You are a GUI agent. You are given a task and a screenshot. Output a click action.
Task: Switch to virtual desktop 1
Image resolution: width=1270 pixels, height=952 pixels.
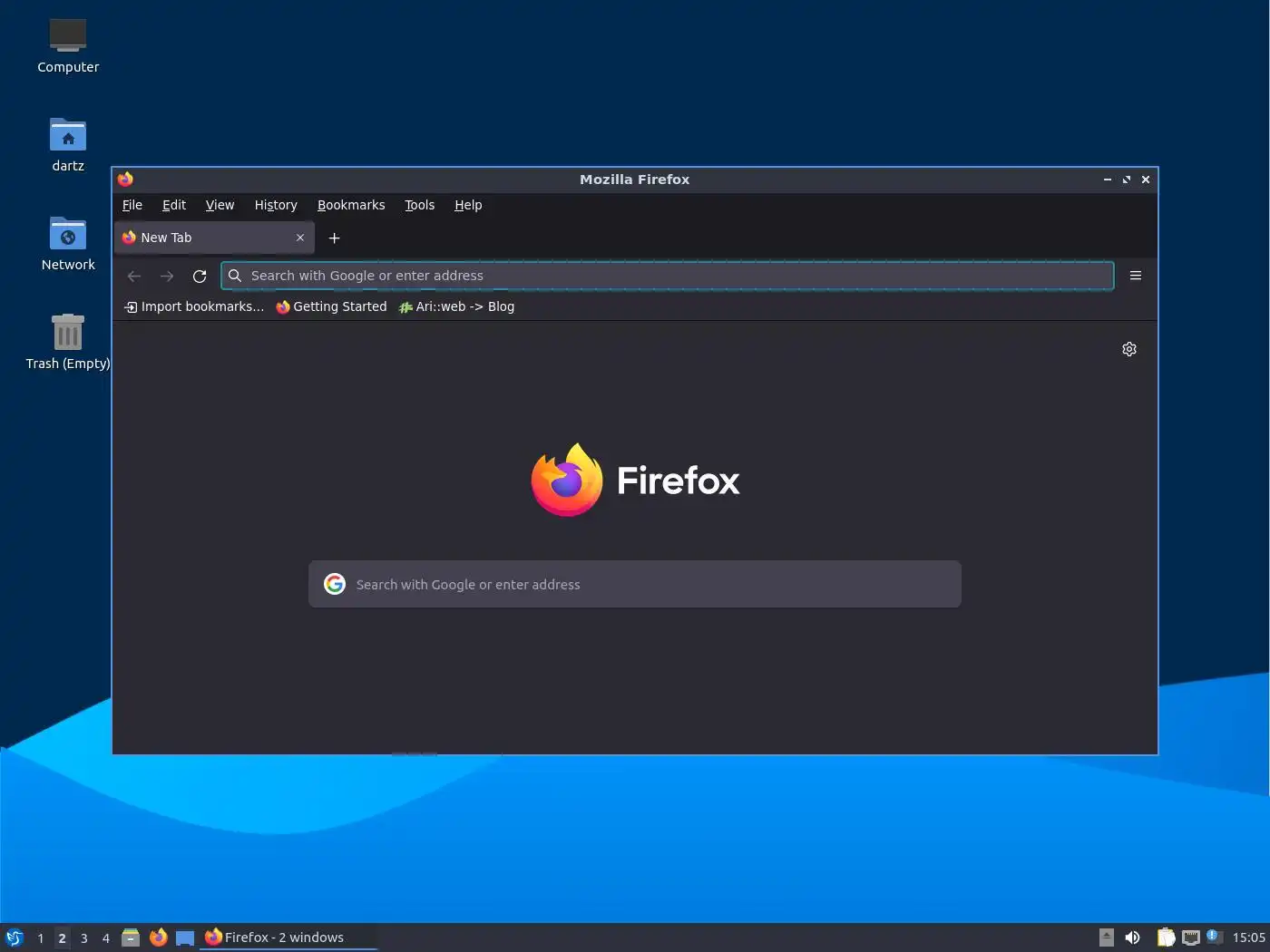pyautogui.click(x=40, y=938)
